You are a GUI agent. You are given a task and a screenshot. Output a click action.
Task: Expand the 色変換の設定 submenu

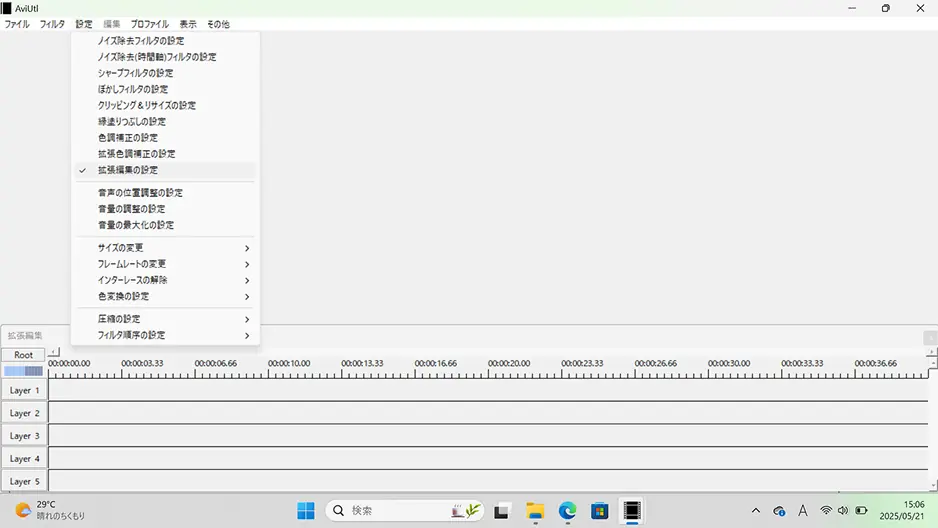coord(165,296)
